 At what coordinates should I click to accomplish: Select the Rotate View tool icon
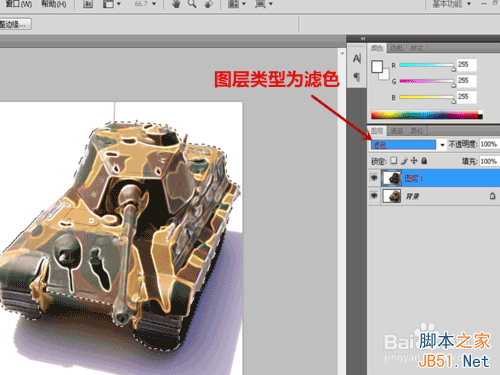(208, 4)
